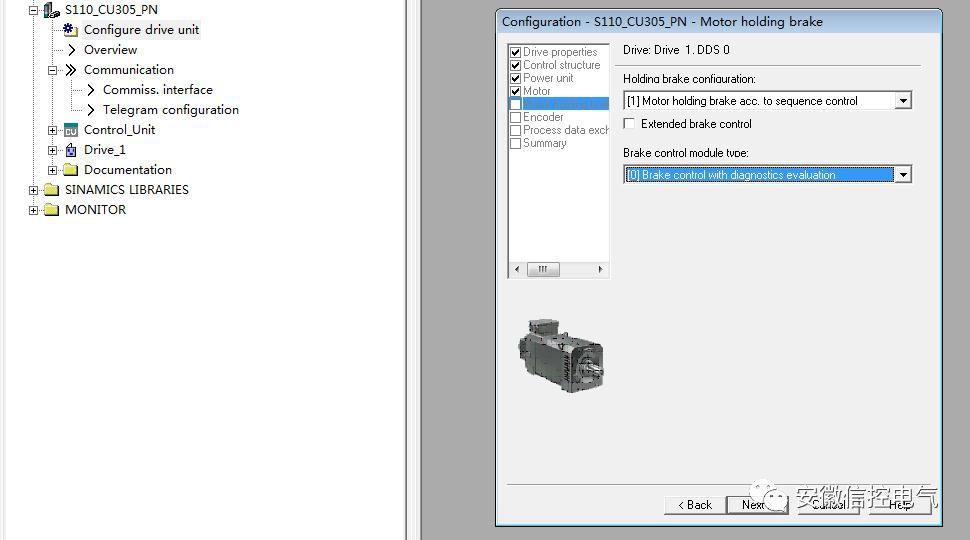The width and height of the screenshot is (970, 540).
Task: Toggle the Power unit step checkbox
Action: [515, 79]
